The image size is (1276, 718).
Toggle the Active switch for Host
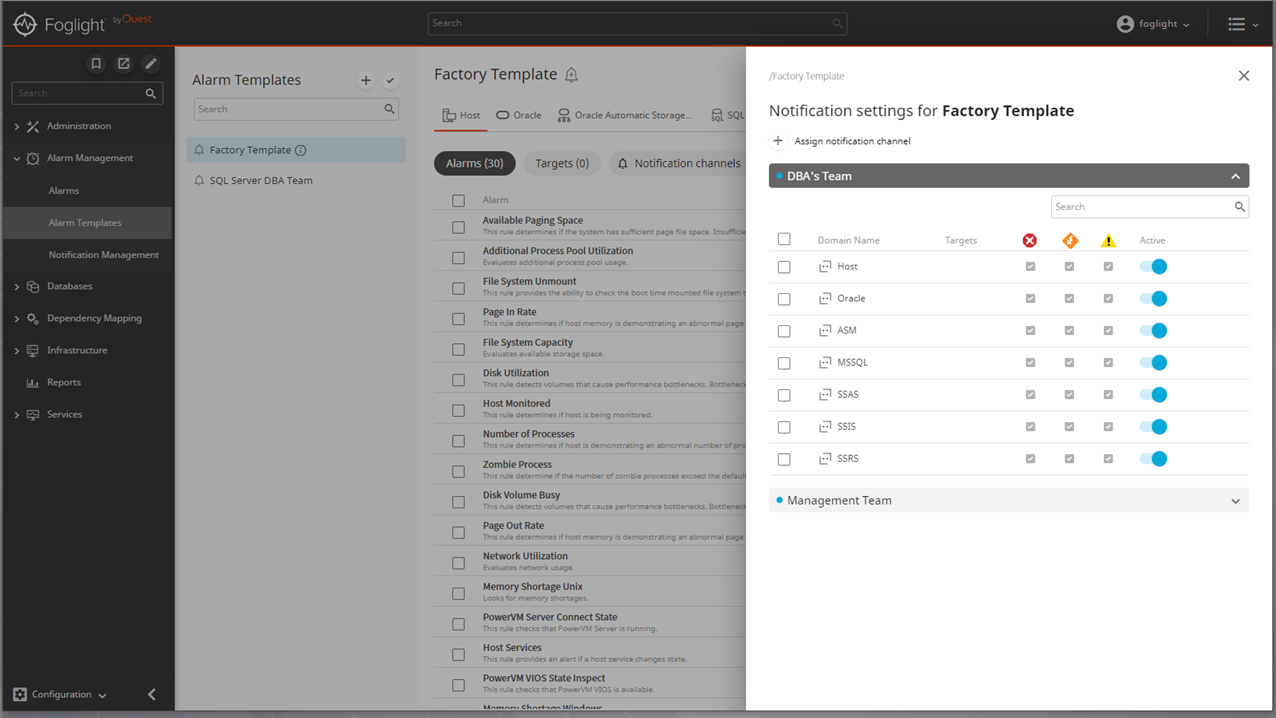pos(1153,267)
